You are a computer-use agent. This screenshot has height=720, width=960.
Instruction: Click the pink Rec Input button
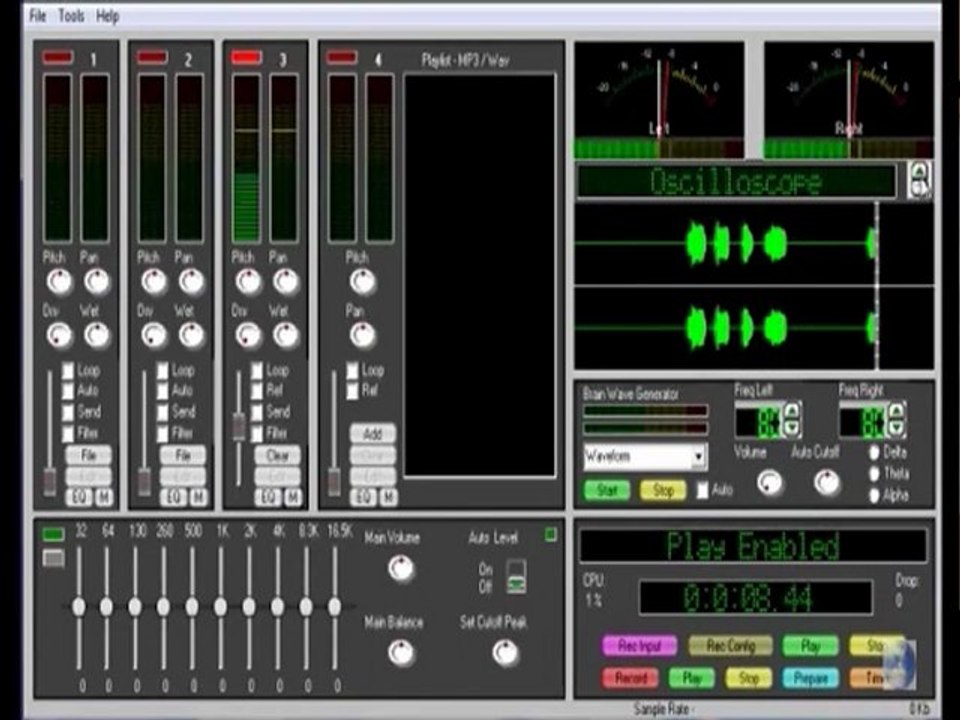(x=639, y=645)
